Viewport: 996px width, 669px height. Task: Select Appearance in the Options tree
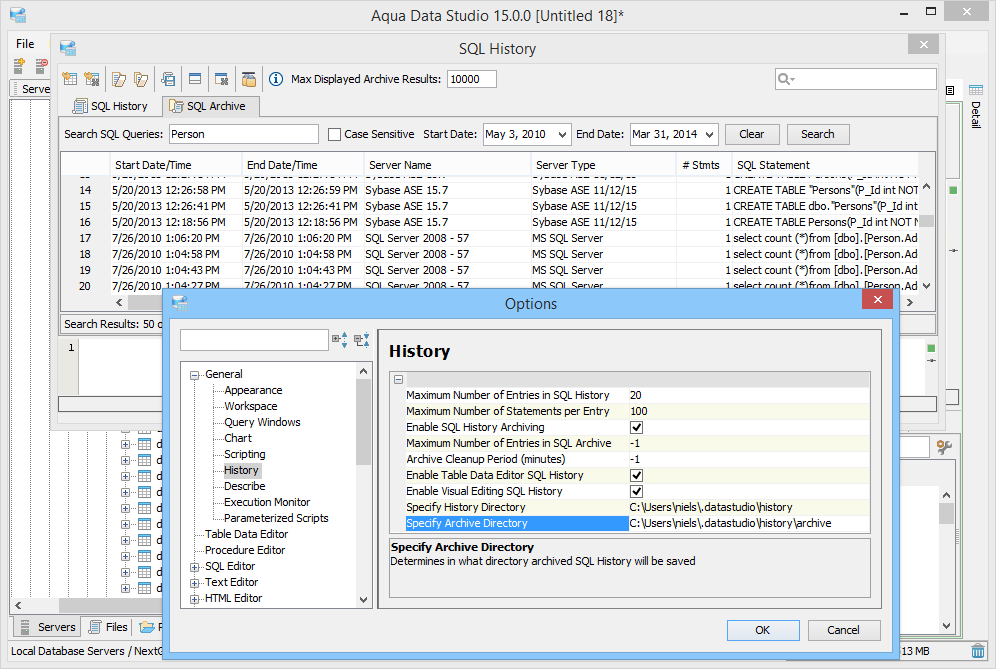pyautogui.click(x=253, y=390)
